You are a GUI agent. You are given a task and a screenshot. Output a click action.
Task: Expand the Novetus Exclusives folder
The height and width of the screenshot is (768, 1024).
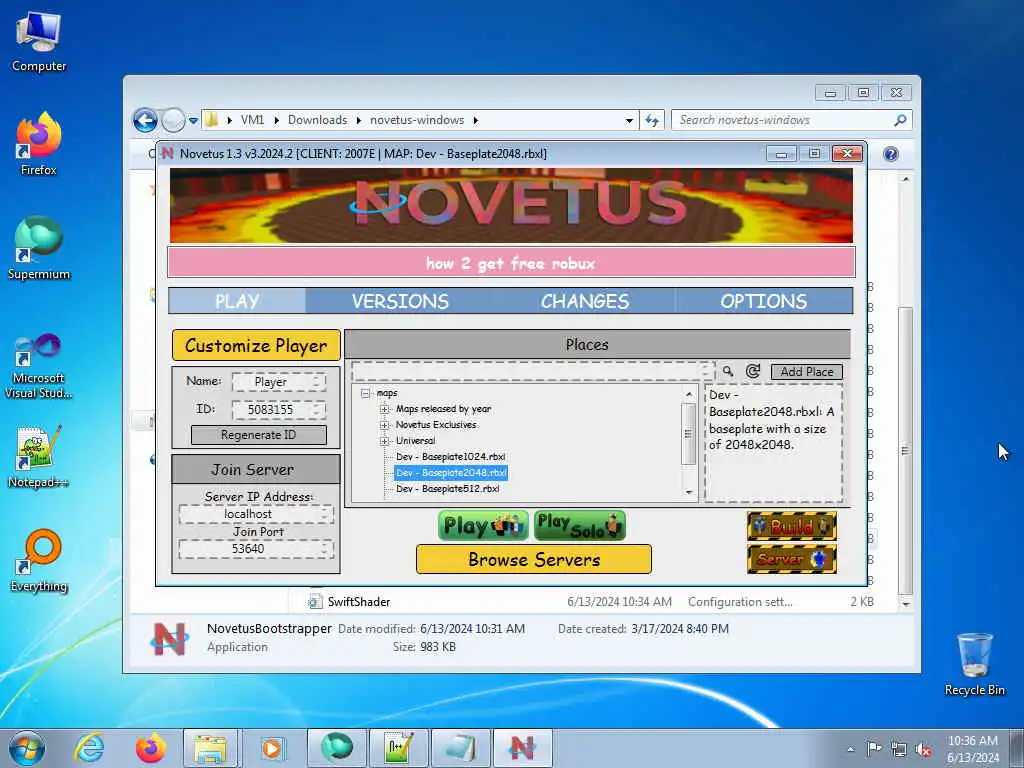385,425
